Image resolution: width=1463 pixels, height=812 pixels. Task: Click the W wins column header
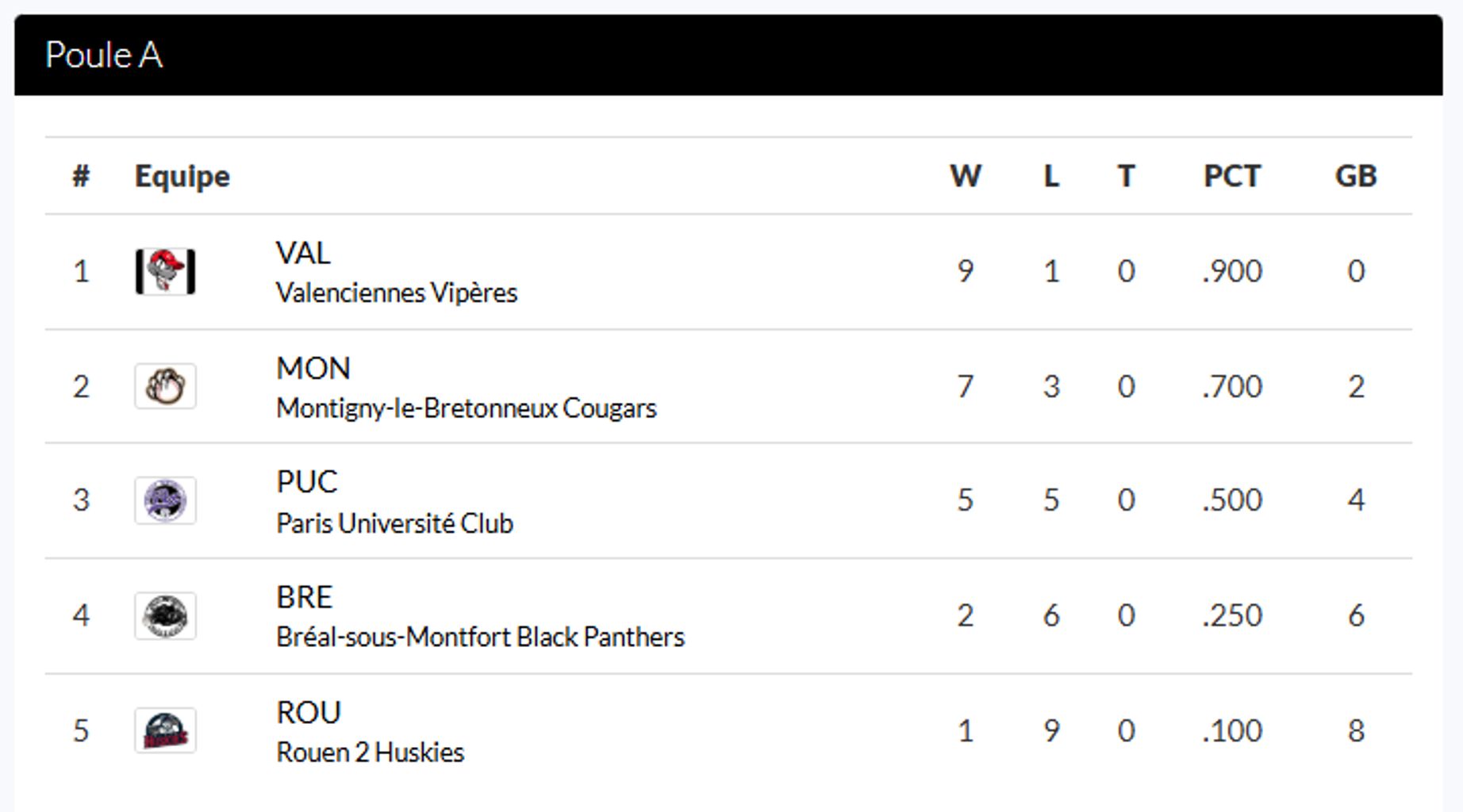coord(965,175)
